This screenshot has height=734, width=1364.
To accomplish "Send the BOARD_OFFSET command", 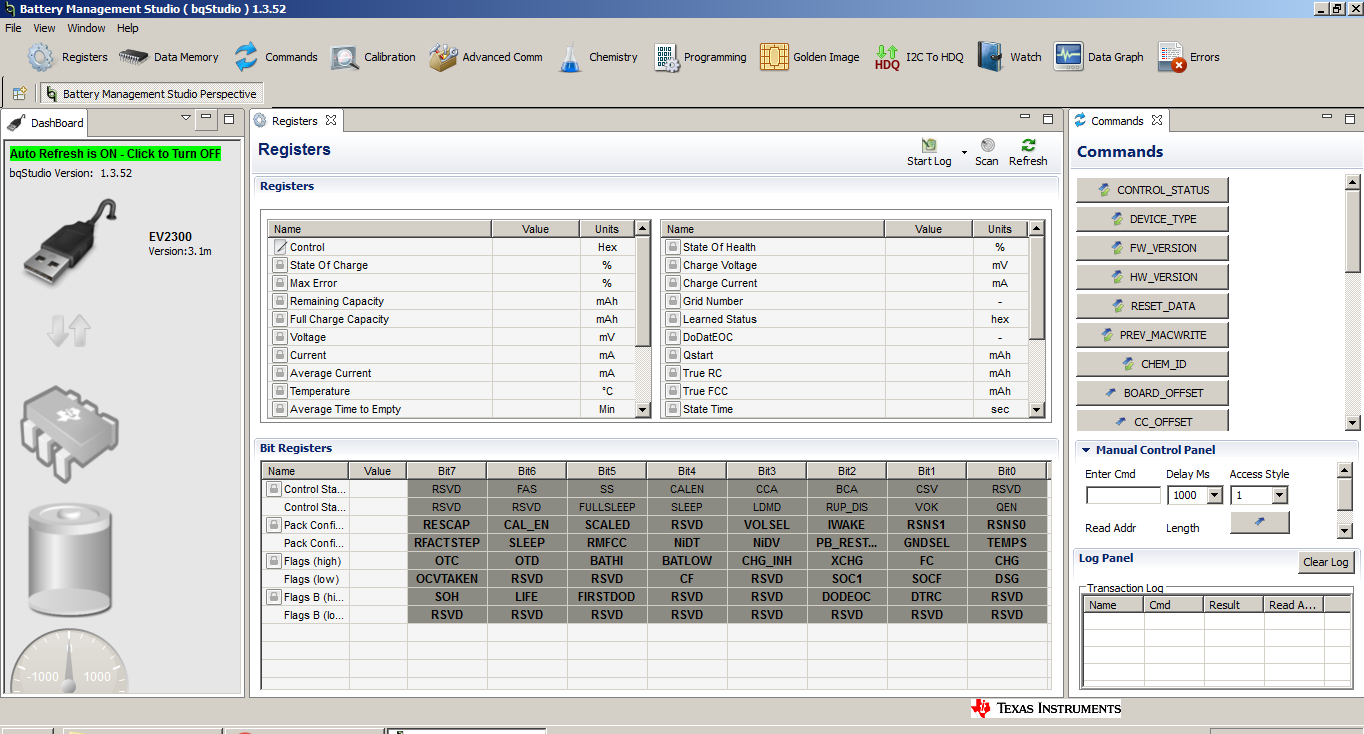I will [1152, 393].
